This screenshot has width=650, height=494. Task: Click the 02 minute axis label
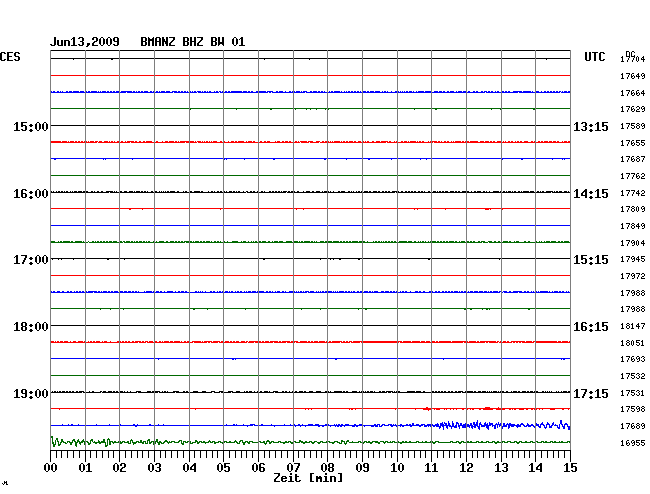coord(119,468)
